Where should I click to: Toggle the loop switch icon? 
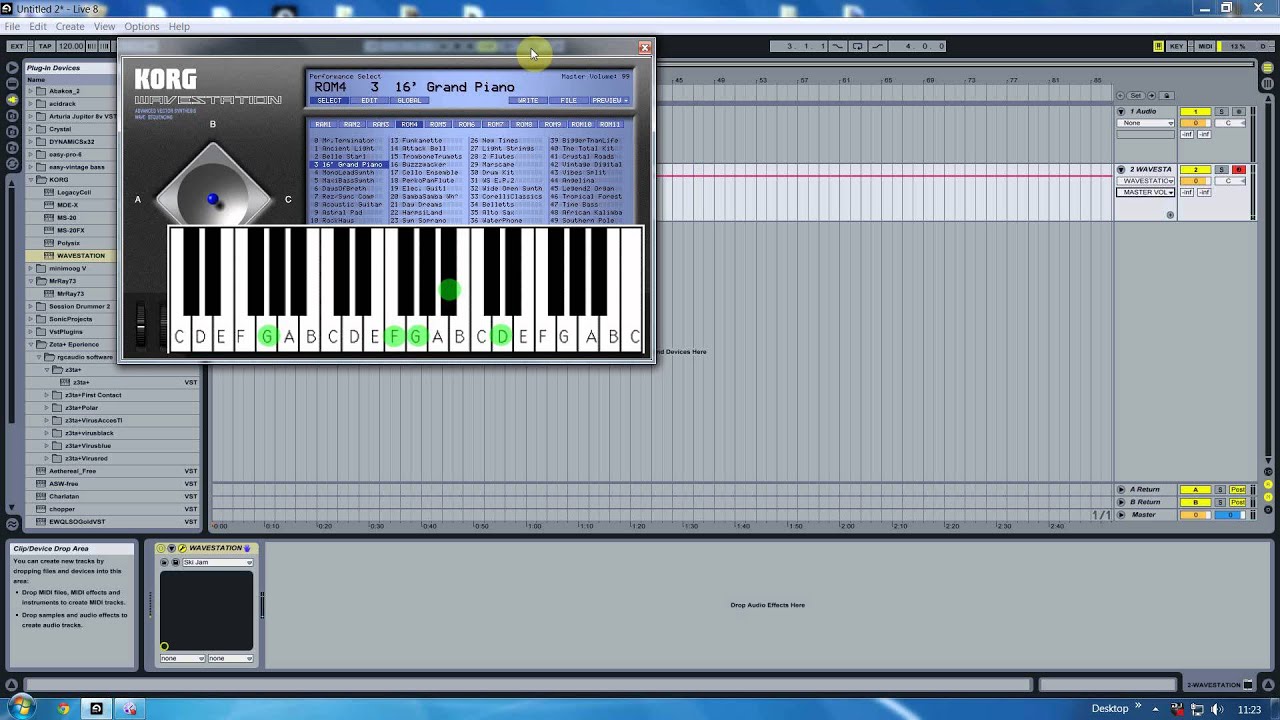857,46
